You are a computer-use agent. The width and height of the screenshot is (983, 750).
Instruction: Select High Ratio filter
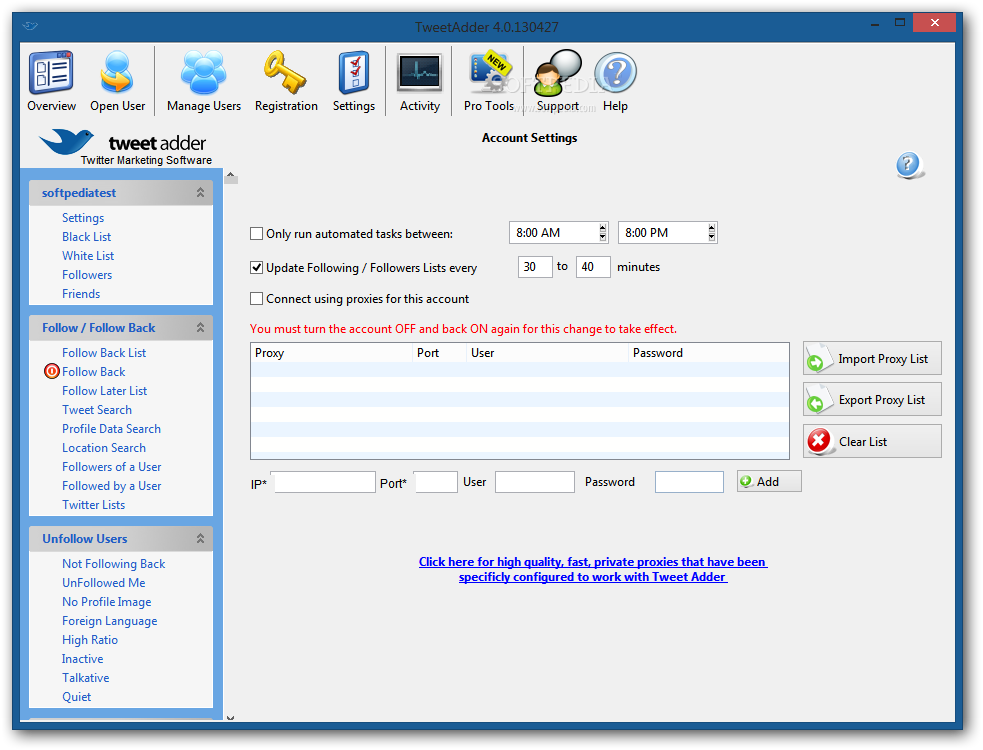90,640
